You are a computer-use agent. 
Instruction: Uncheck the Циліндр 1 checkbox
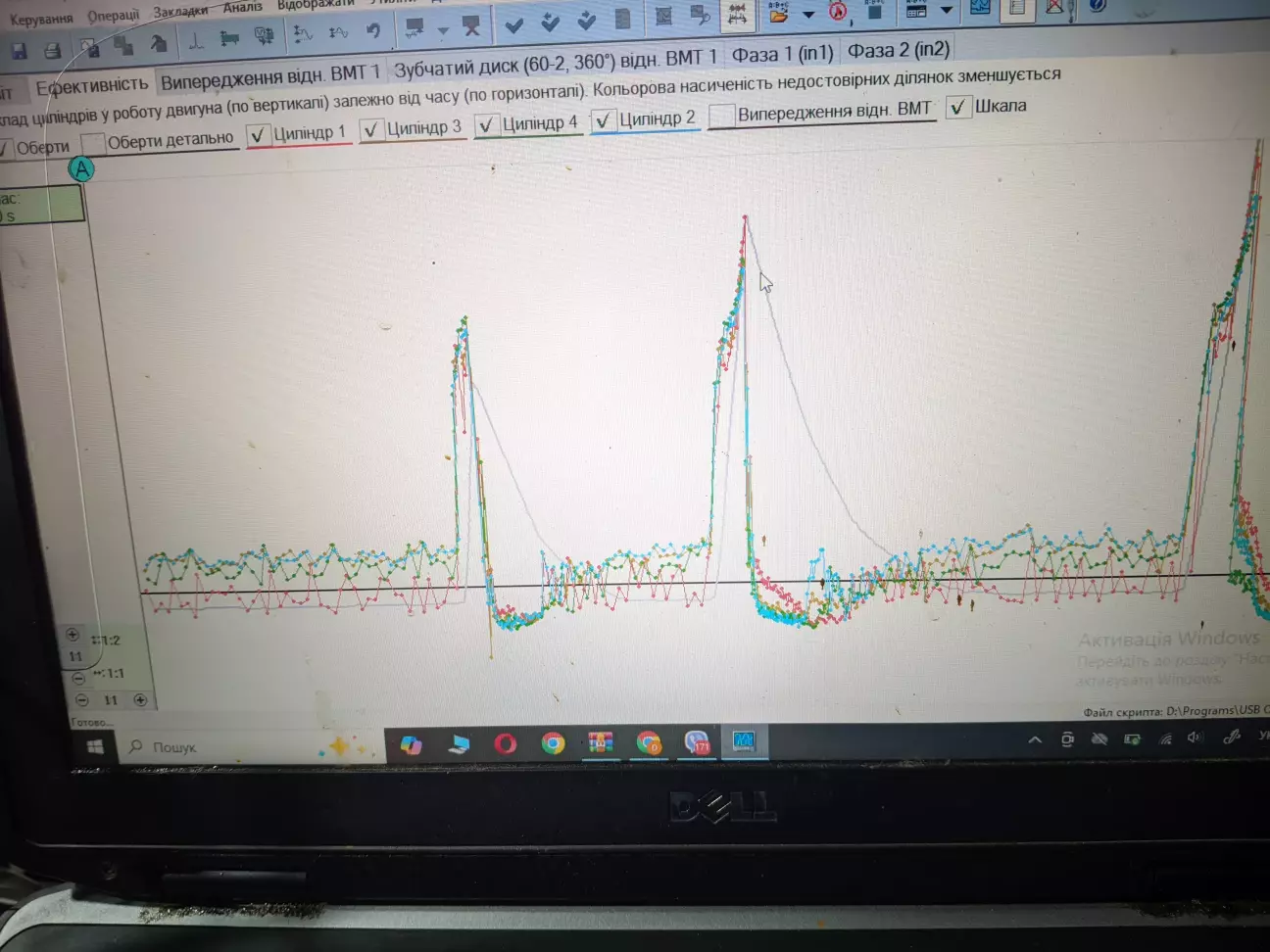[258, 135]
